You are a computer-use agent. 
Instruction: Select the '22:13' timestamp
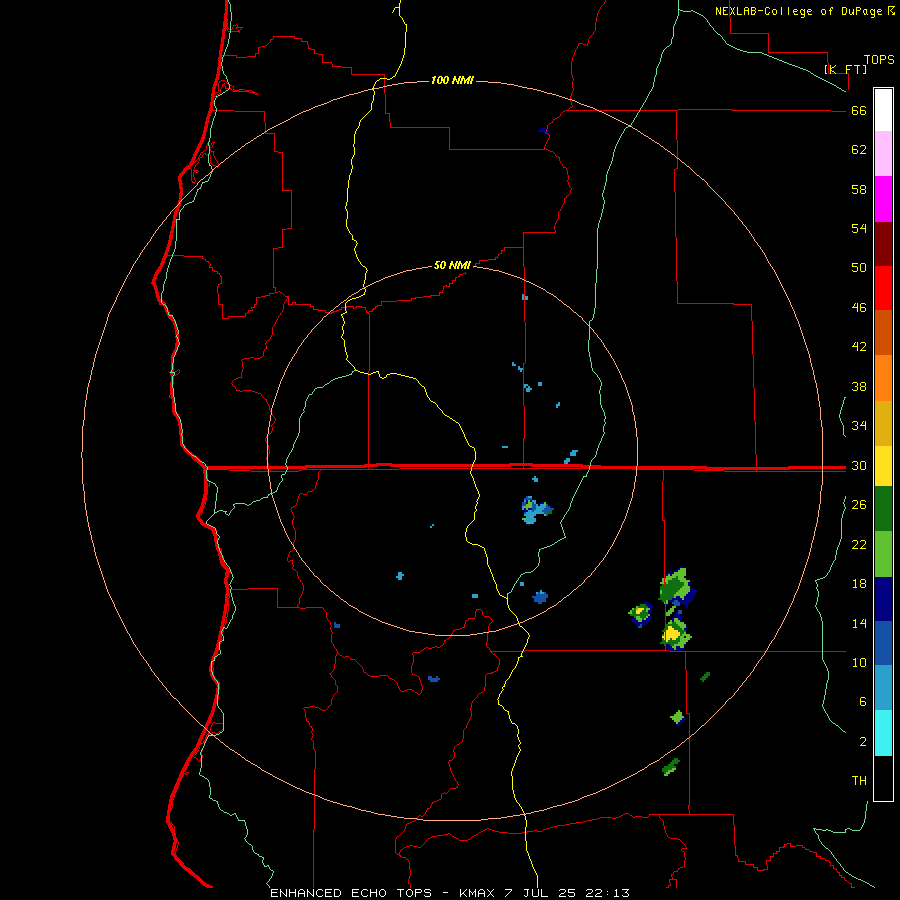point(608,893)
